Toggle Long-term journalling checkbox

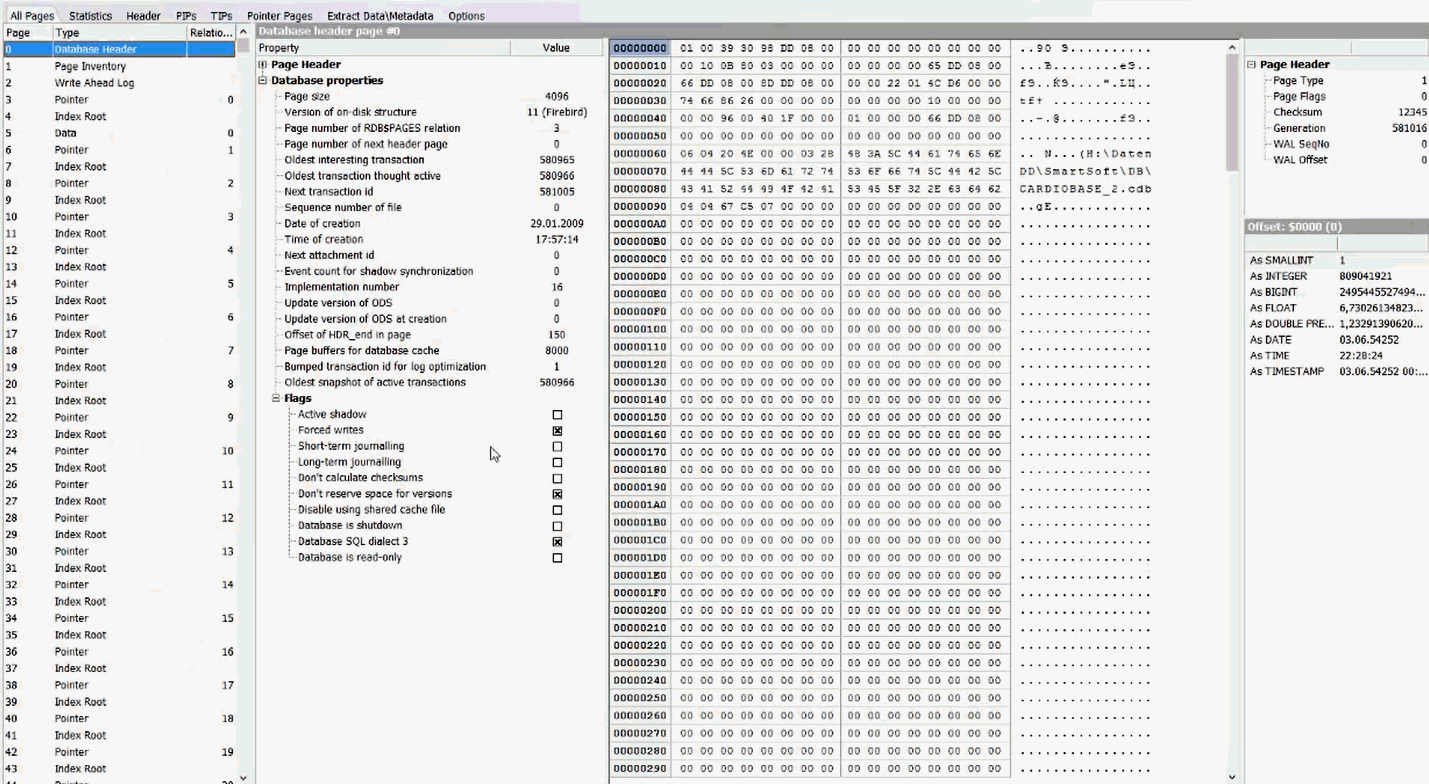point(557,462)
